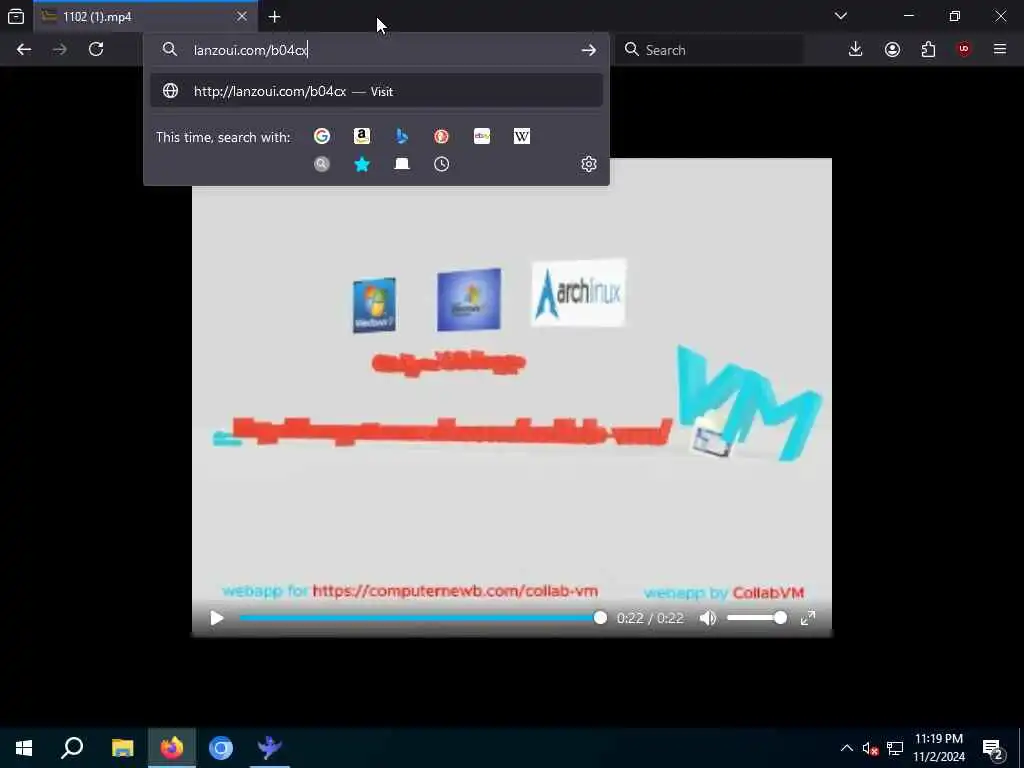Click the go arrow in the address bar
The width and height of the screenshot is (1024, 768).
(x=588, y=50)
